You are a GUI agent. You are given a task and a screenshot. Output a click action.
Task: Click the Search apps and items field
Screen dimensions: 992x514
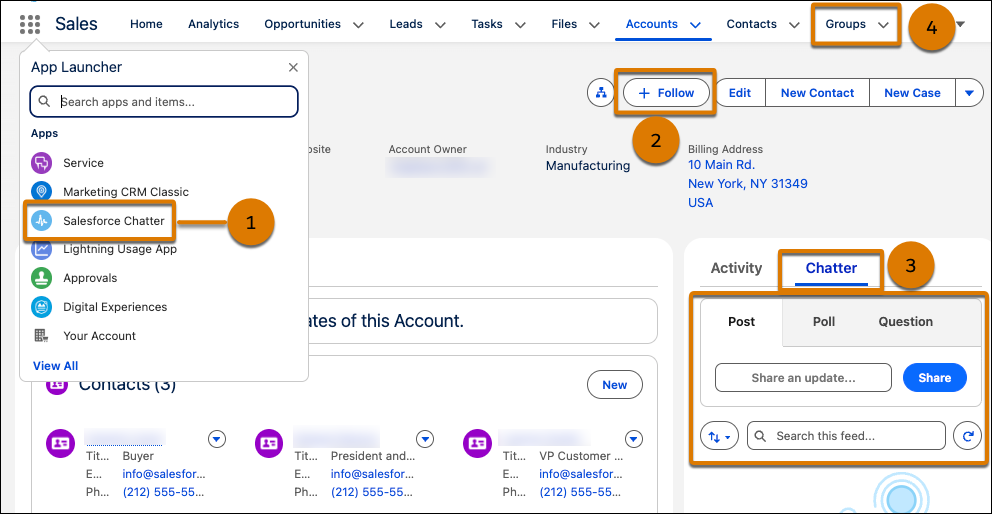tap(164, 102)
